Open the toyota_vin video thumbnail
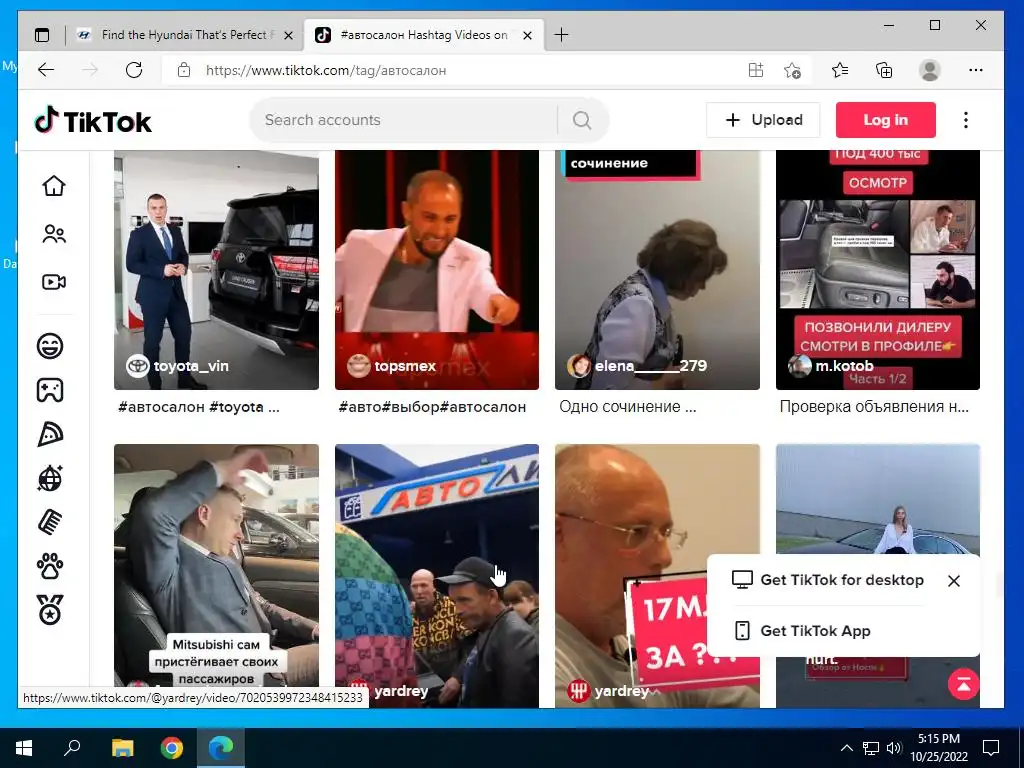This screenshot has width=1024, height=768. tap(216, 270)
